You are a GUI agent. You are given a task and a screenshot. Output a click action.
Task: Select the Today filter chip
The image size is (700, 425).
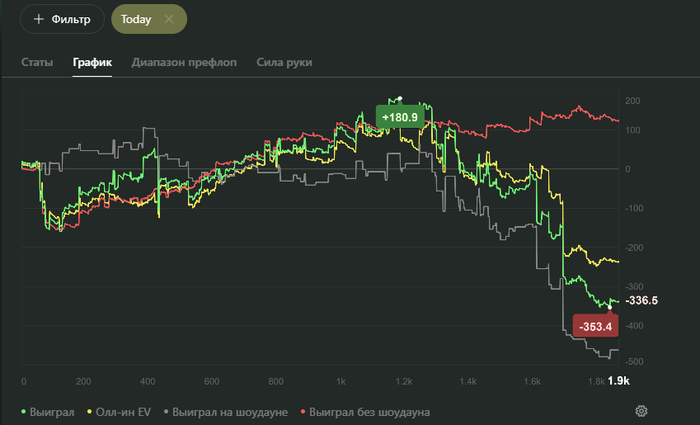point(149,19)
